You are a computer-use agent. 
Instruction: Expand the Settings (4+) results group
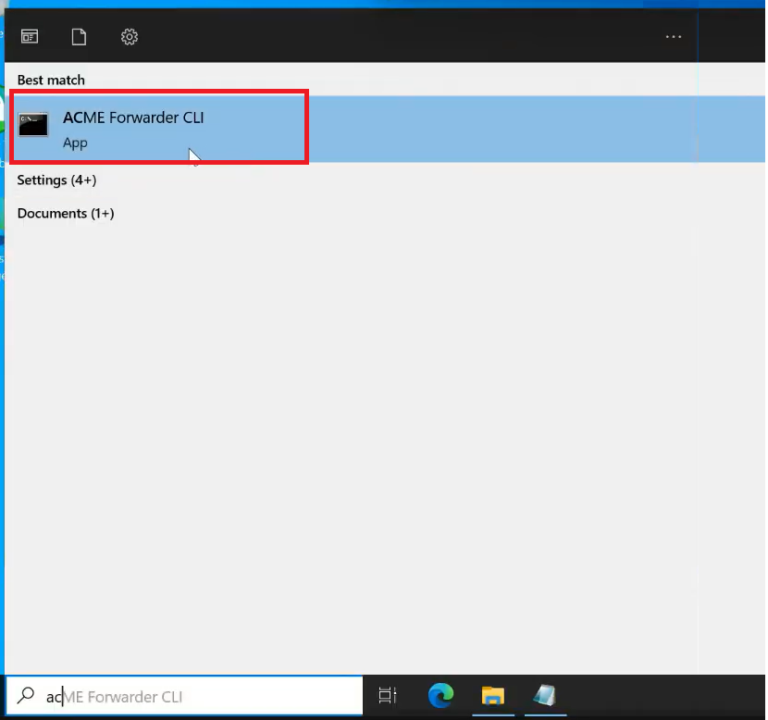coord(57,180)
